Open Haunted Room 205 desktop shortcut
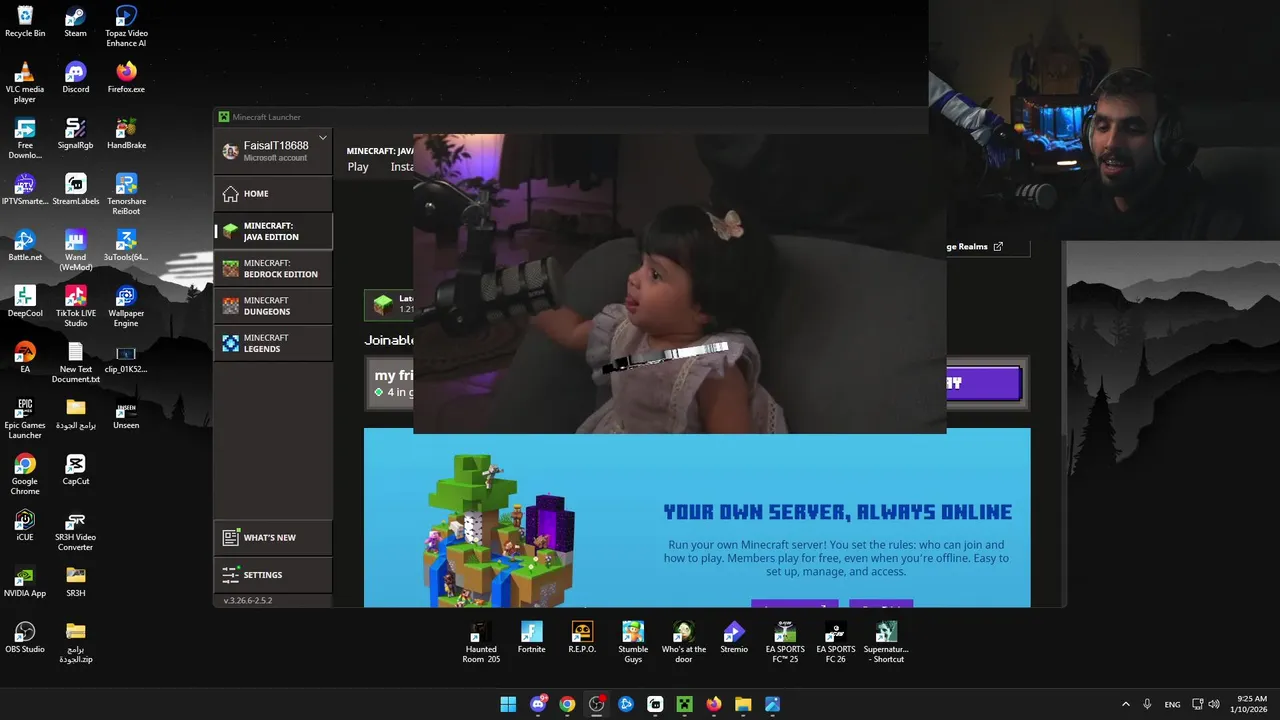The width and height of the screenshot is (1280, 720). click(481, 642)
